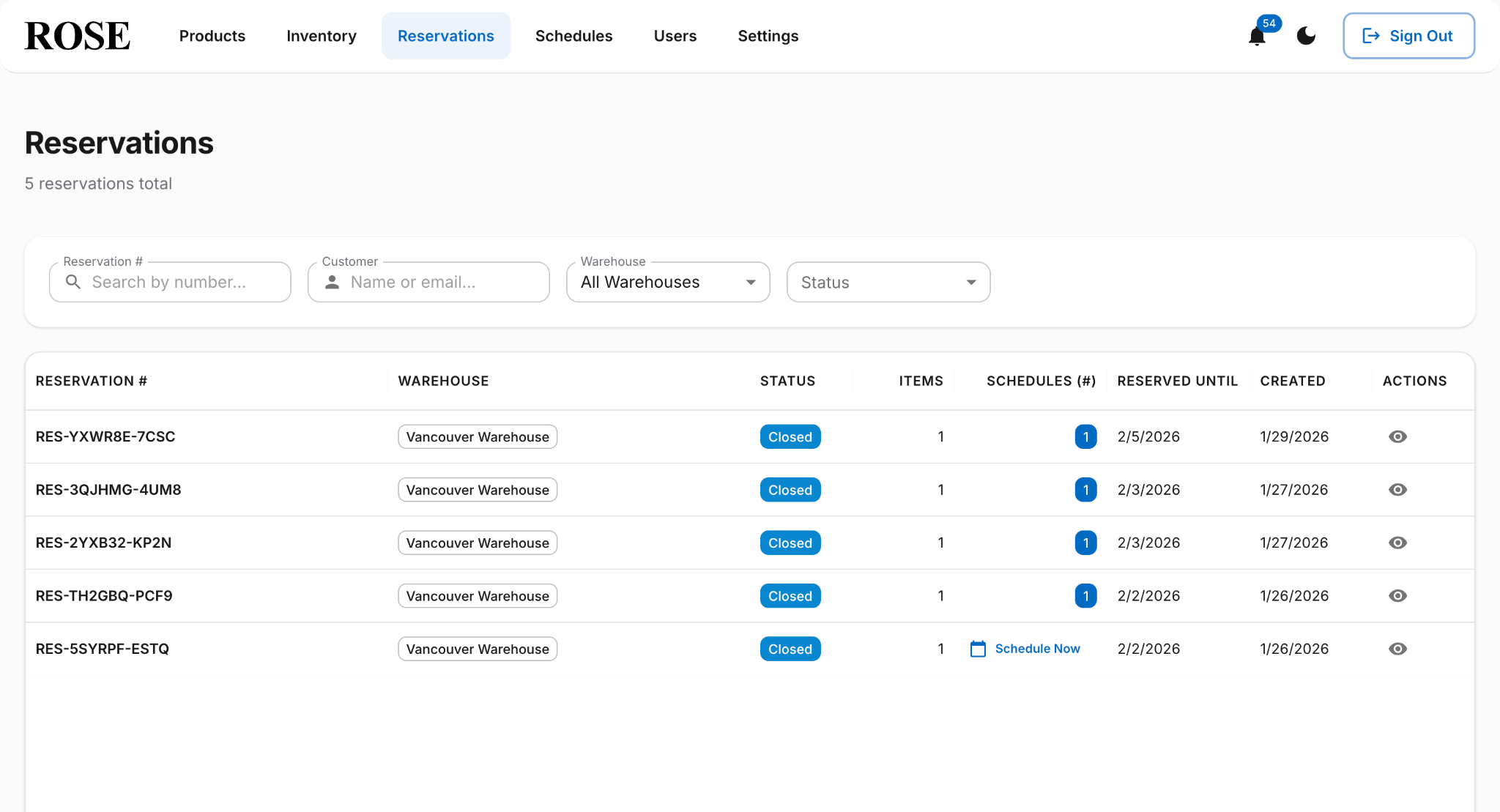1500x812 pixels.
Task: Click the Schedule Now link
Action: coord(1037,649)
